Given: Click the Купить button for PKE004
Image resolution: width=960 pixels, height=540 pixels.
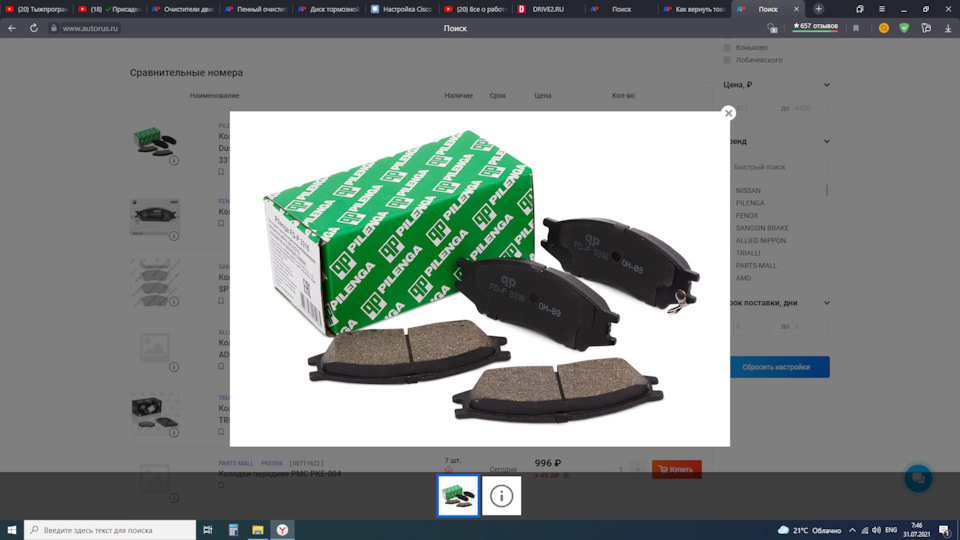Looking at the screenshot, I should point(677,470).
